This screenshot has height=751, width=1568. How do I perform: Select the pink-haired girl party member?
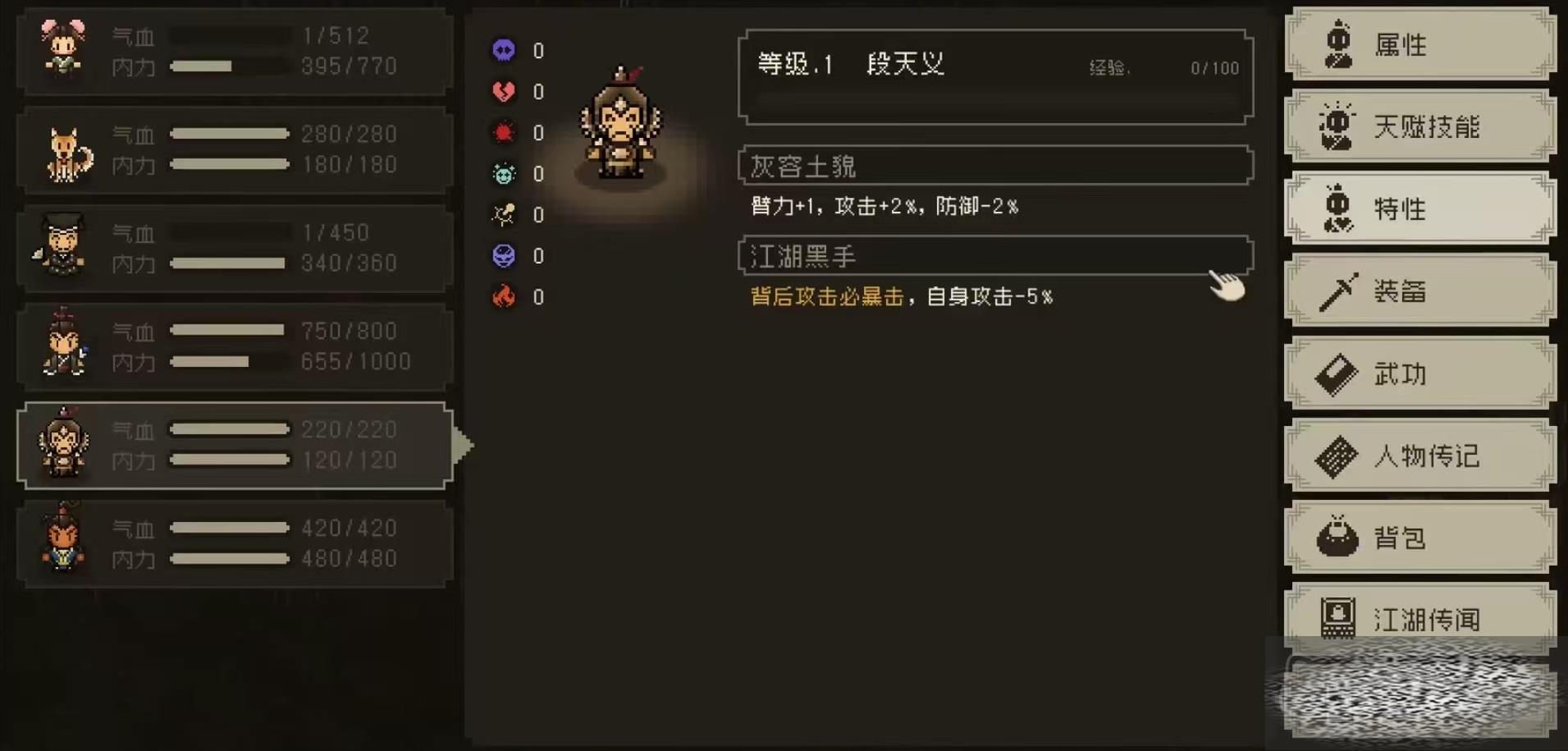(64, 49)
